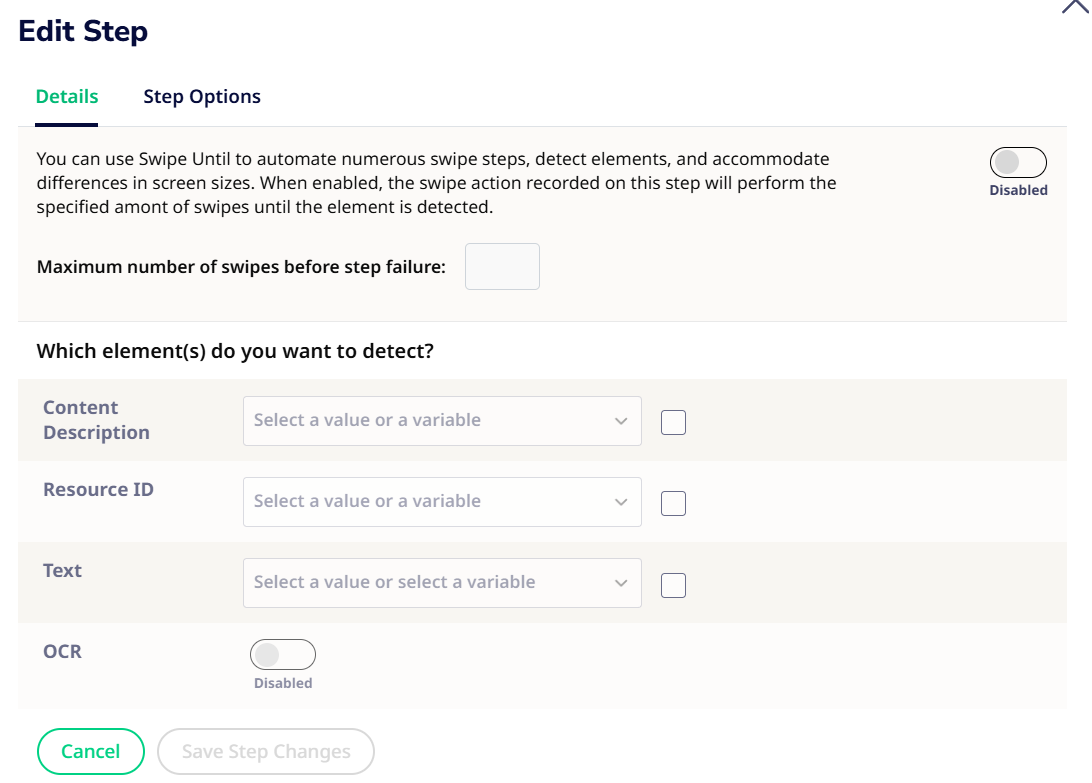The width and height of the screenshot is (1092, 783).
Task: Click the Content Description dropdown chevron
Action: [x=621, y=420]
